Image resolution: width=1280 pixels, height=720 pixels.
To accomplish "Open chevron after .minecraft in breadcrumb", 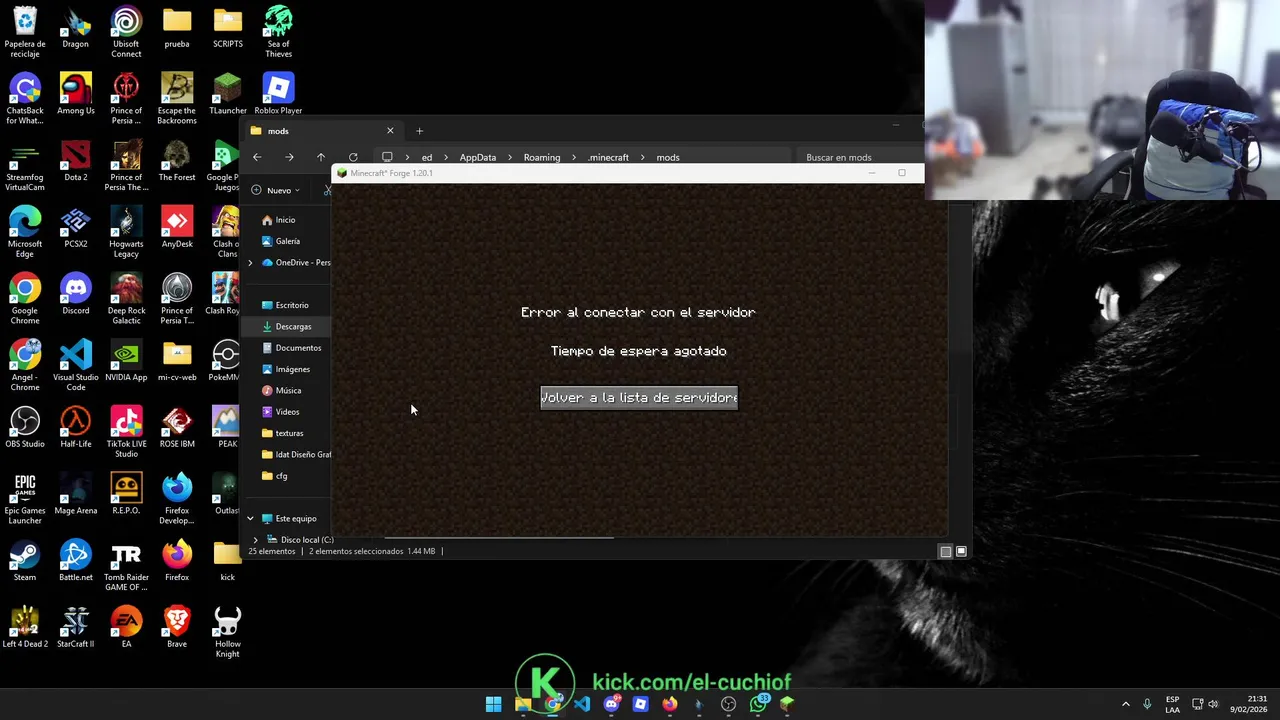I will tap(643, 158).
